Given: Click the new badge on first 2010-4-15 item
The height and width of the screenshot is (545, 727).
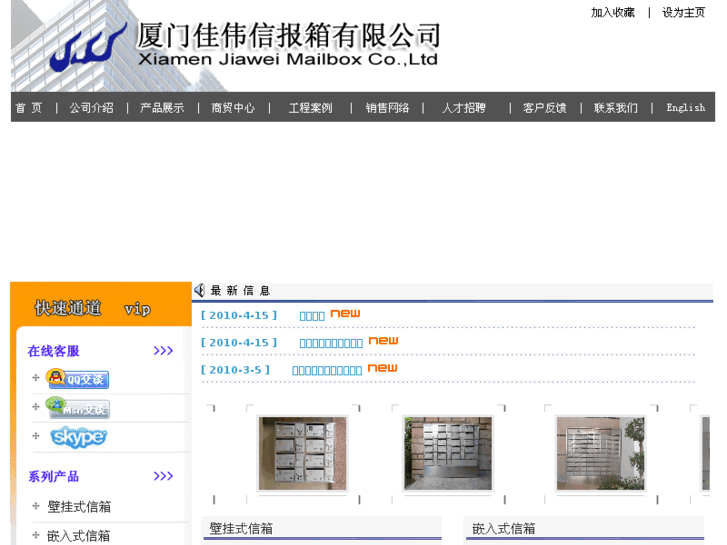Looking at the screenshot, I should coord(345,314).
